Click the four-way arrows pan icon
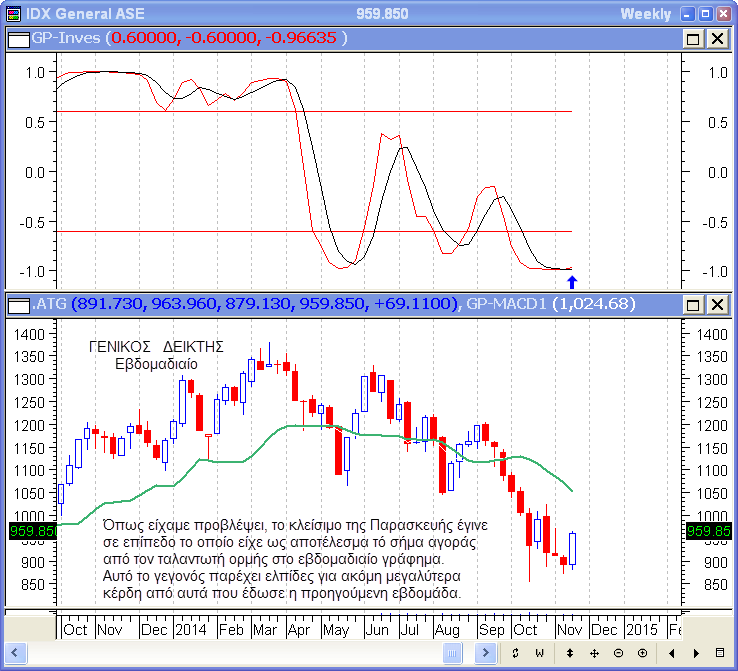Image resolution: width=738 pixels, height=671 pixels. point(594,653)
